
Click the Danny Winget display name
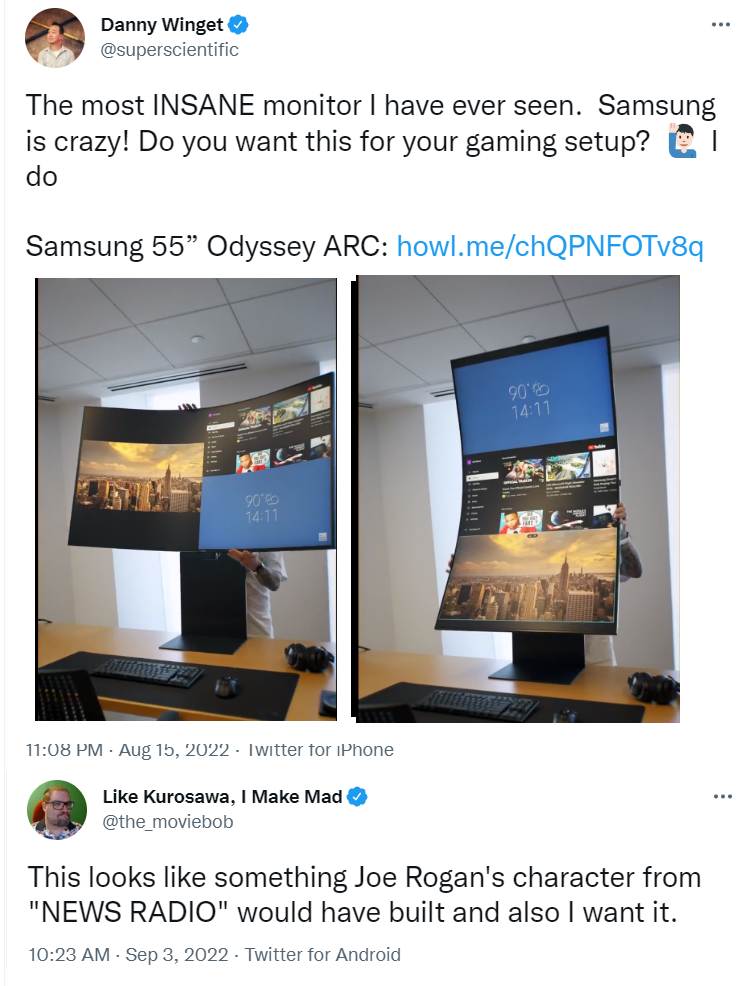pyautogui.click(x=162, y=25)
